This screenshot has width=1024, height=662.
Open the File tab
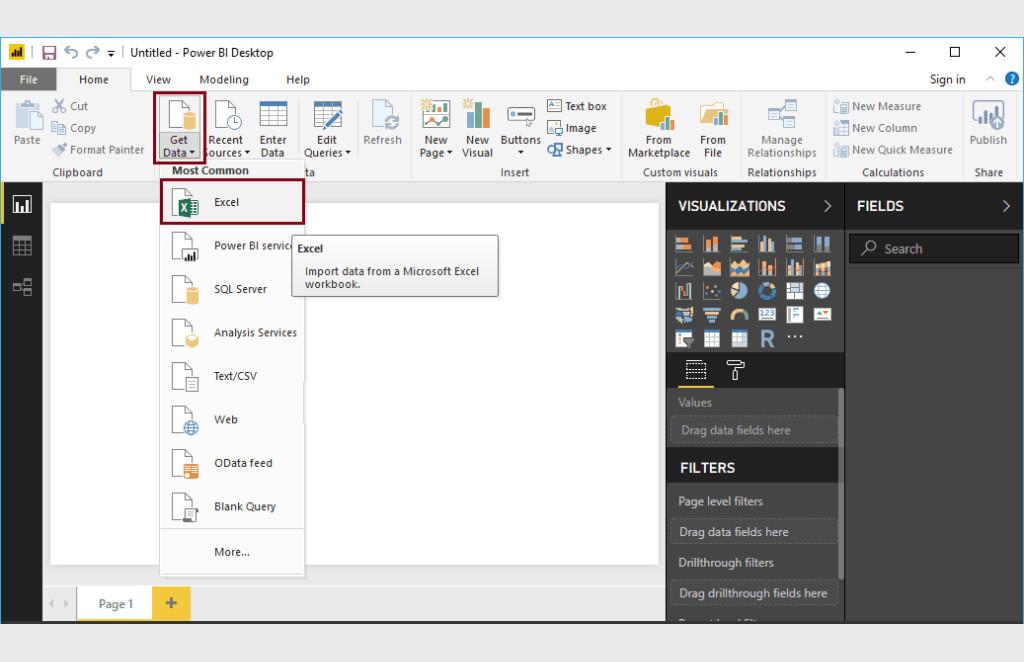click(x=28, y=80)
